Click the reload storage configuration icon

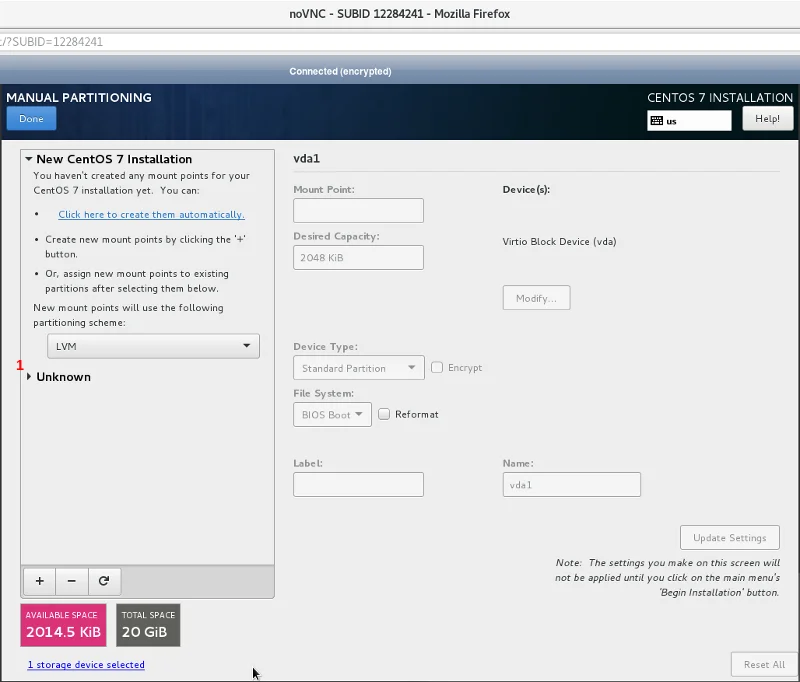click(x=103, y=581)
